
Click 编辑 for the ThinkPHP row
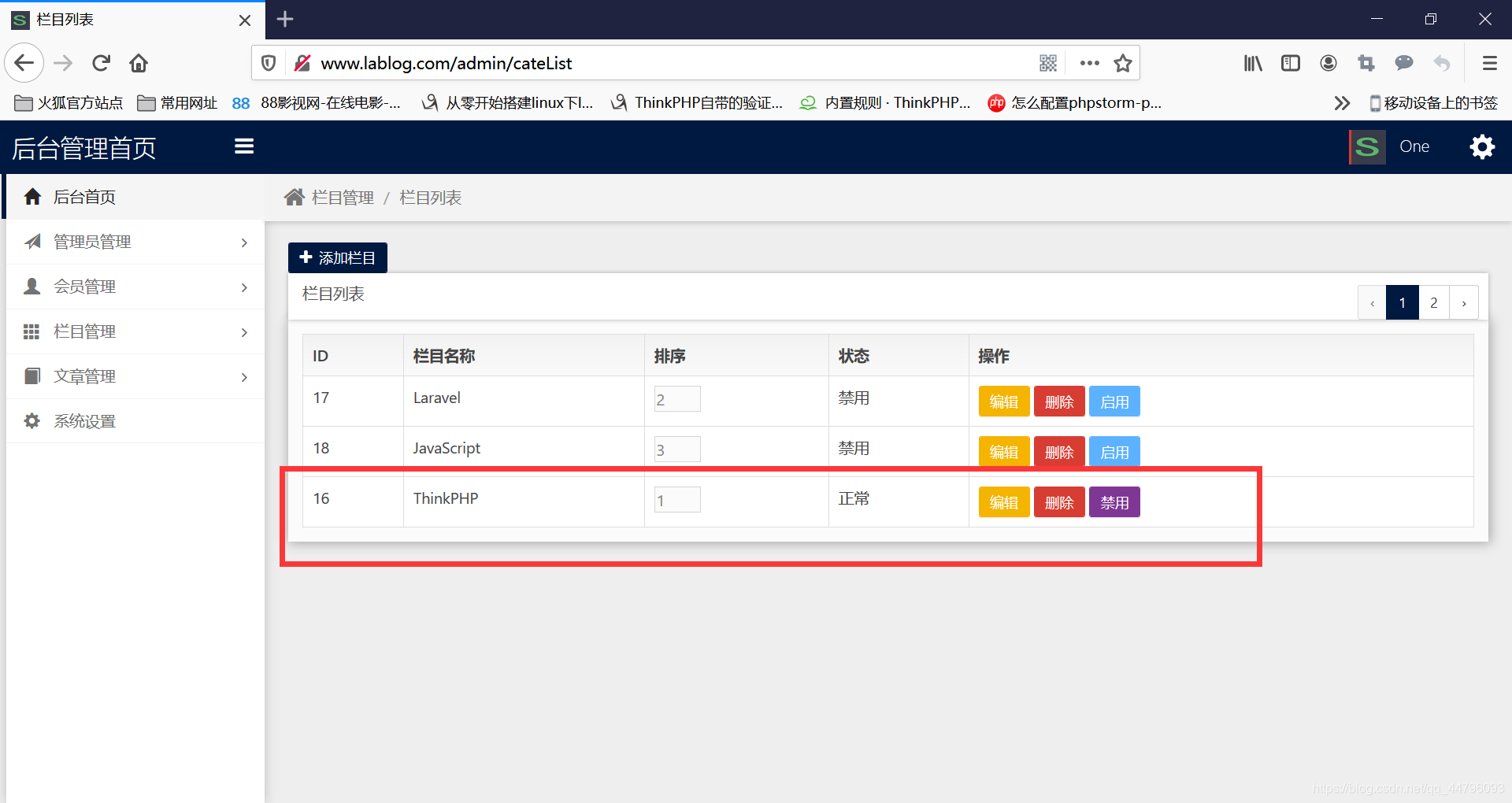click(1004, 502)
